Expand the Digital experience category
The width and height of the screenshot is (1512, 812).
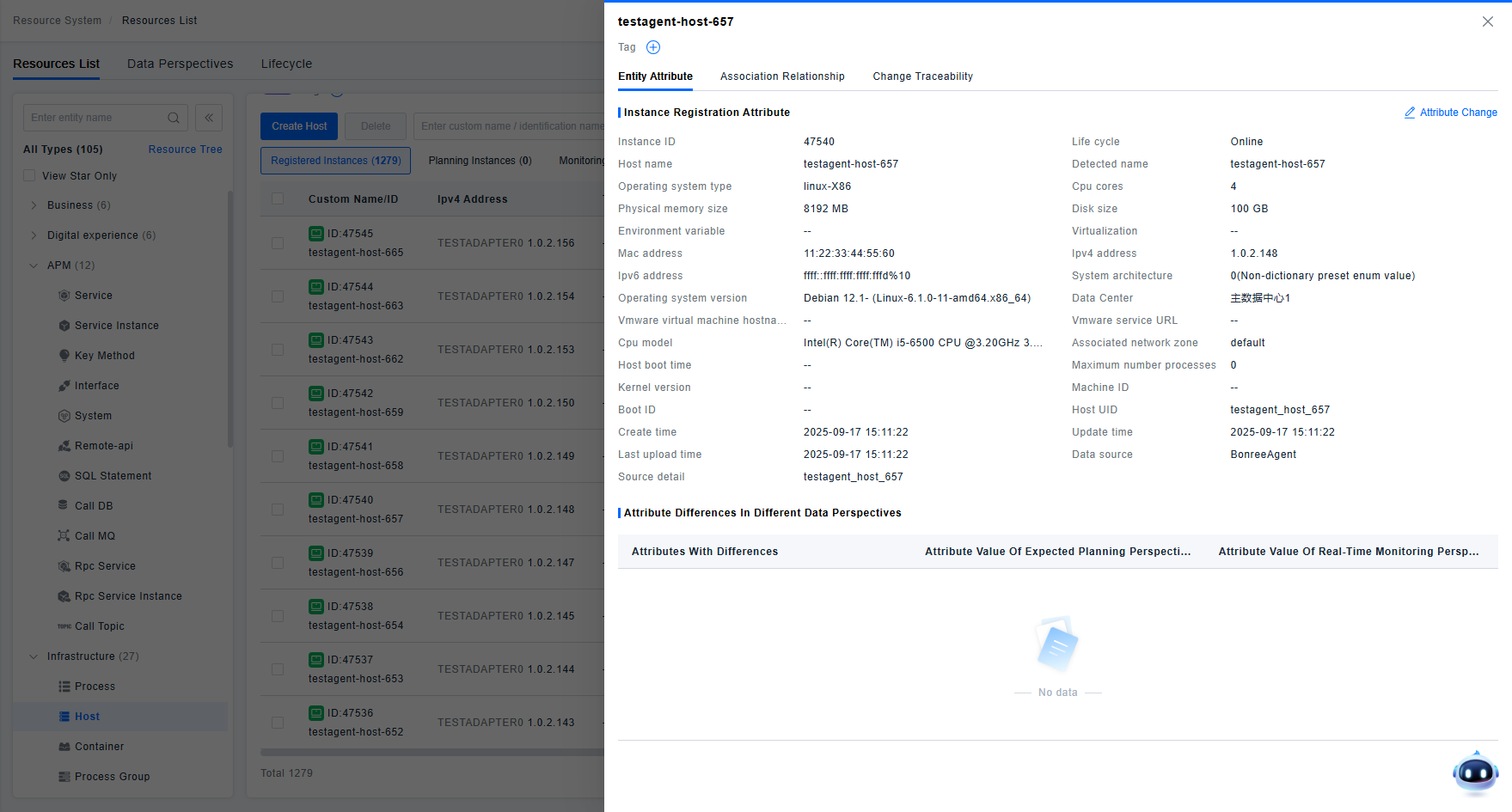34,235
